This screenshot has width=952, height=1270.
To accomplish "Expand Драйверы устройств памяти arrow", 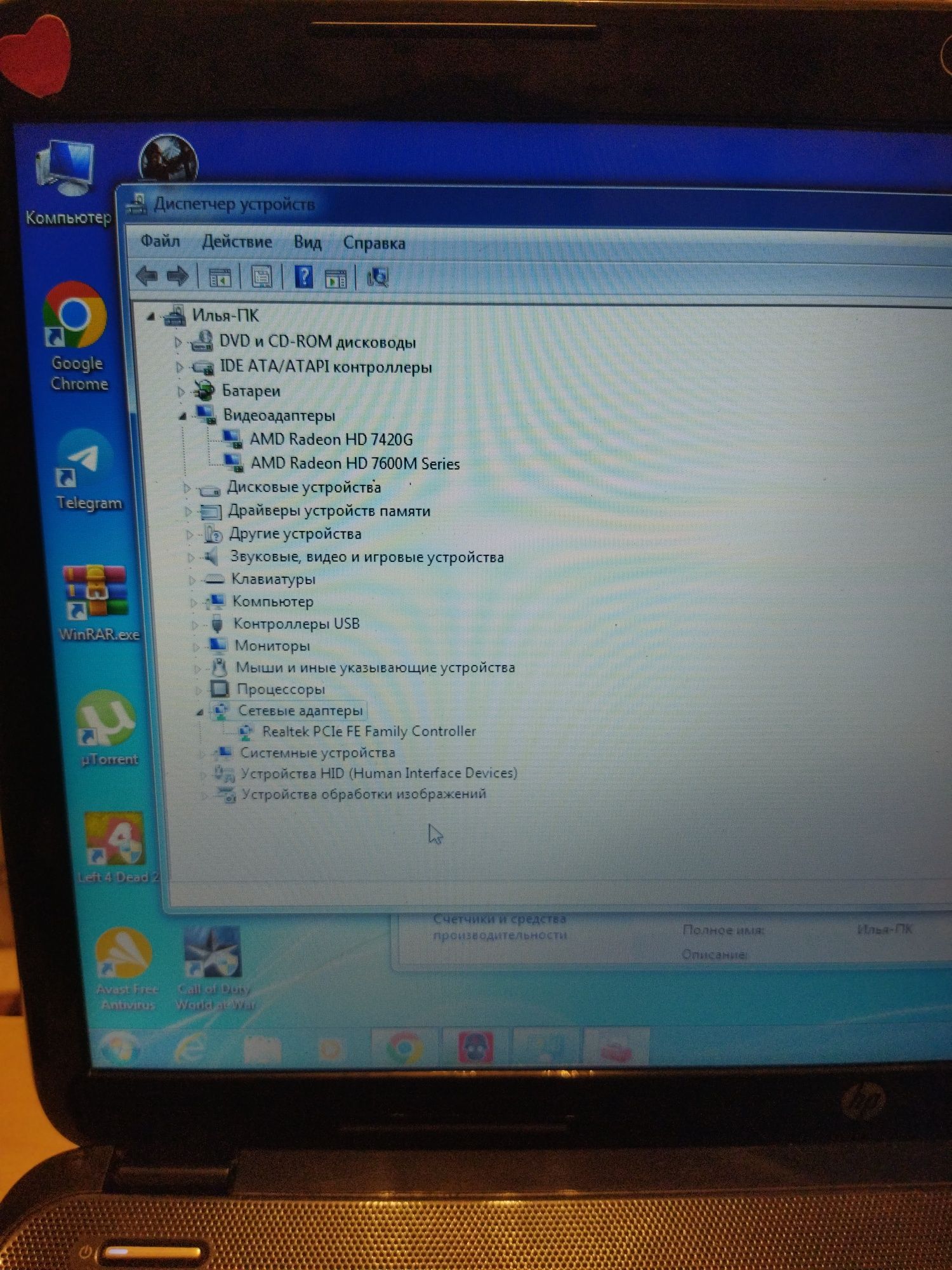I will [x=188, y=511].
